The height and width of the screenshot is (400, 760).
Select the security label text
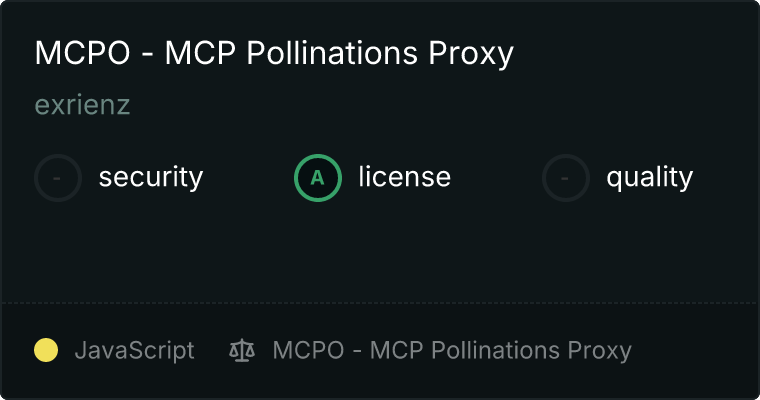[x=150, y=178]
